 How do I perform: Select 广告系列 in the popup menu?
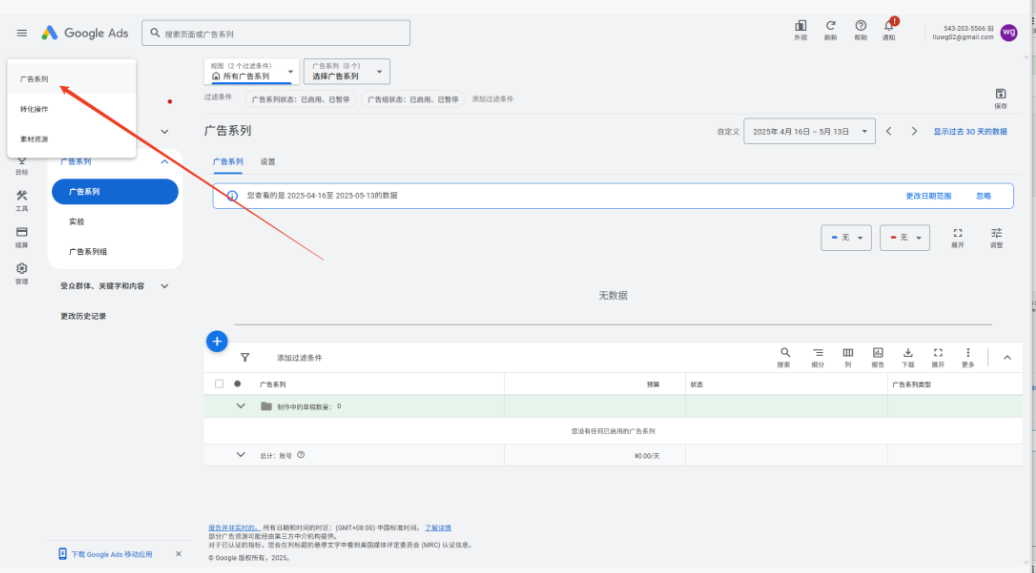tap(71, 79)
